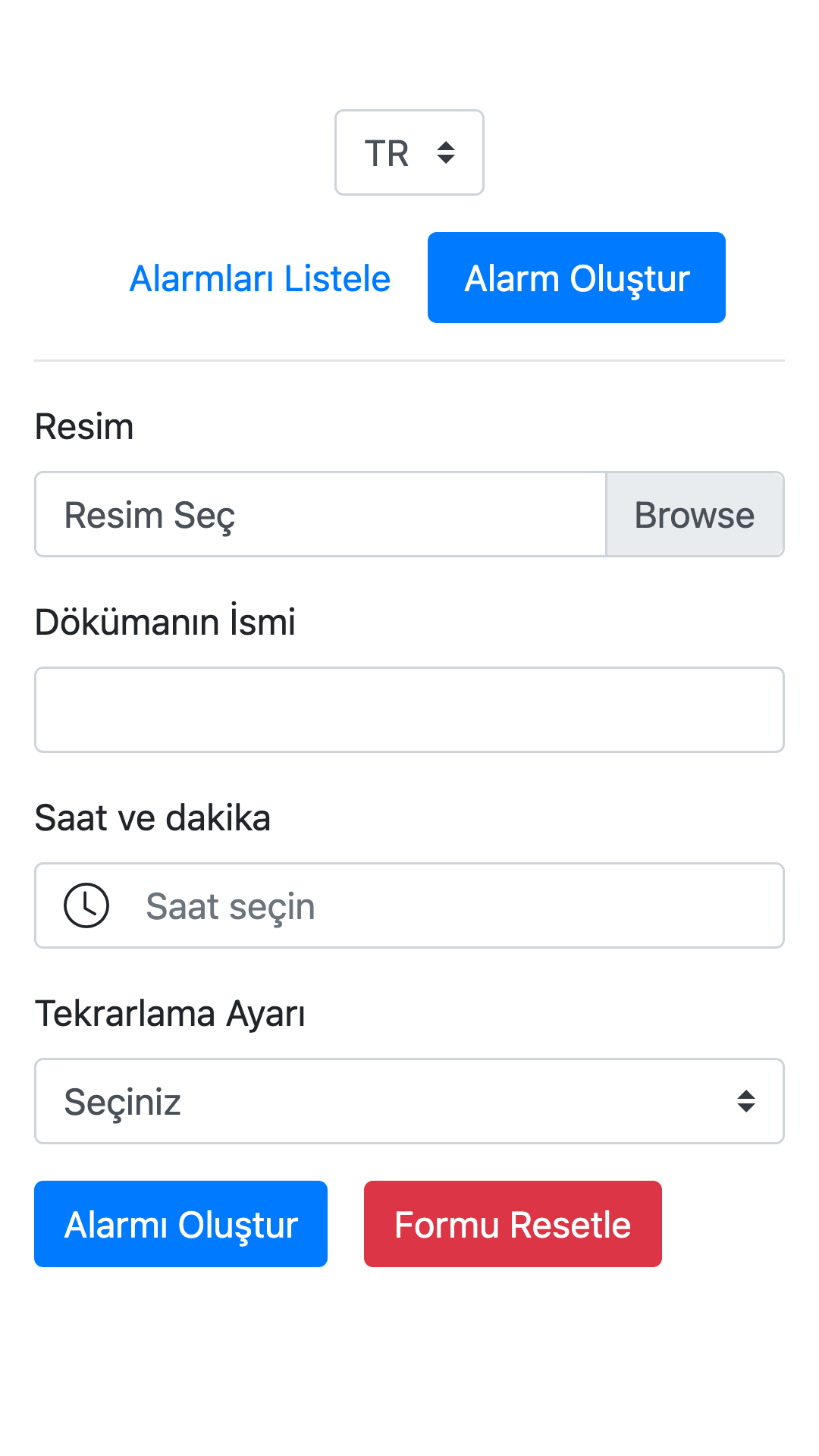Submit with the Alarmı Oluştur button
The width and height of the screenshot is (819, 1456).
pyautogui.click(x=180, y=1224)
